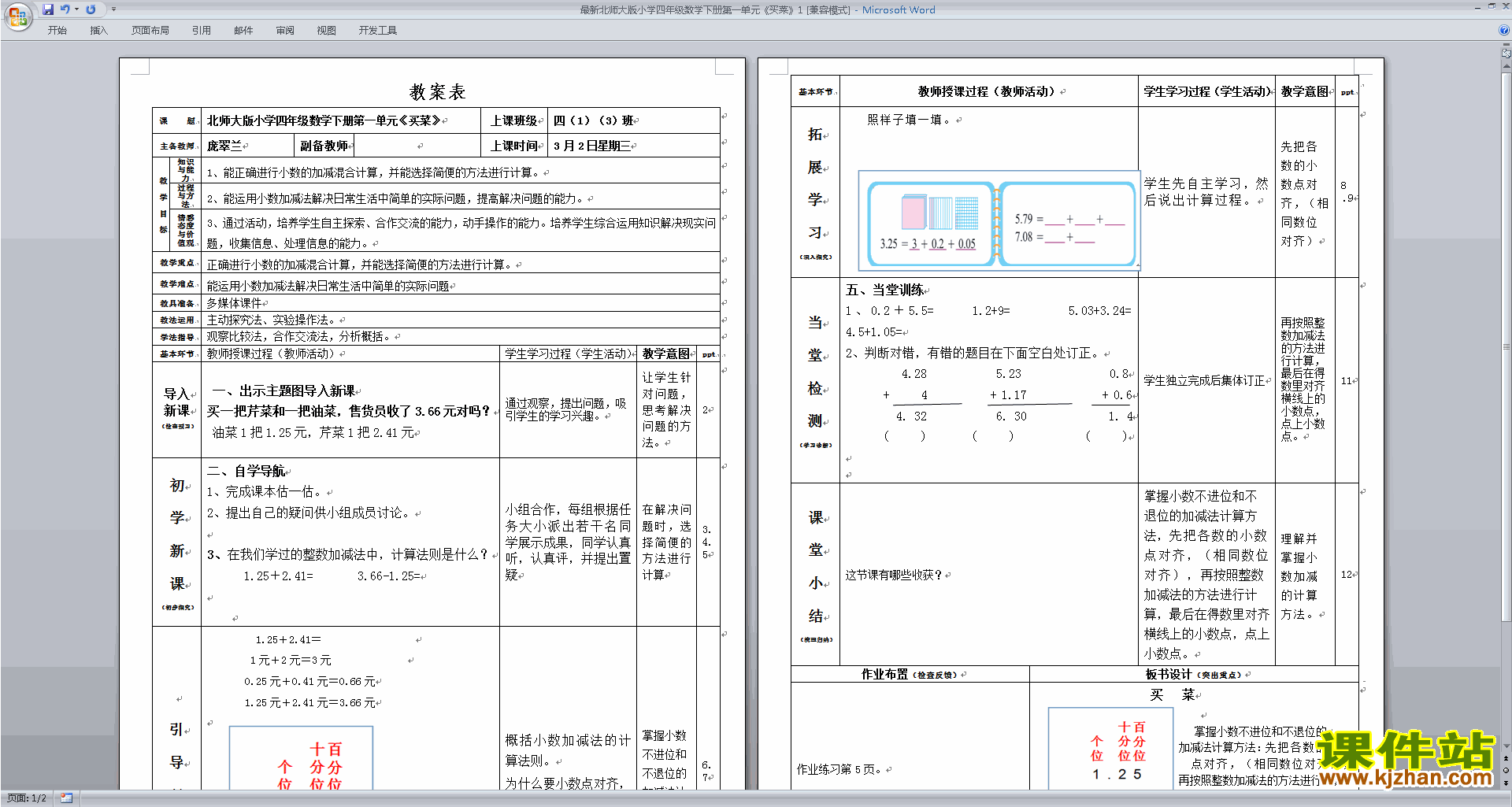
Task: Open Customize Quick Access Toolbar dropdown
Action: [x=113, y=9]
